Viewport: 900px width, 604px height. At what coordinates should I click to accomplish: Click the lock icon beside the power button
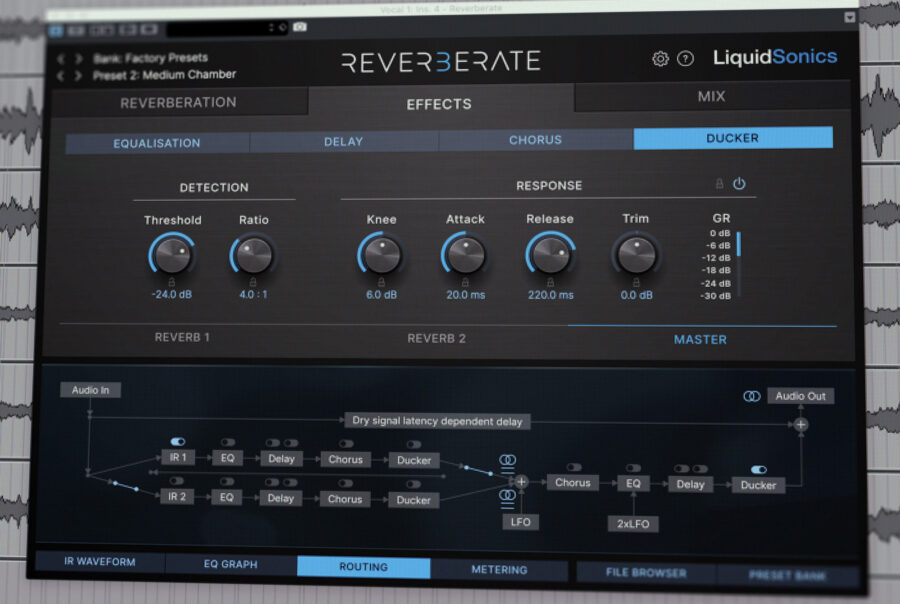721,184
